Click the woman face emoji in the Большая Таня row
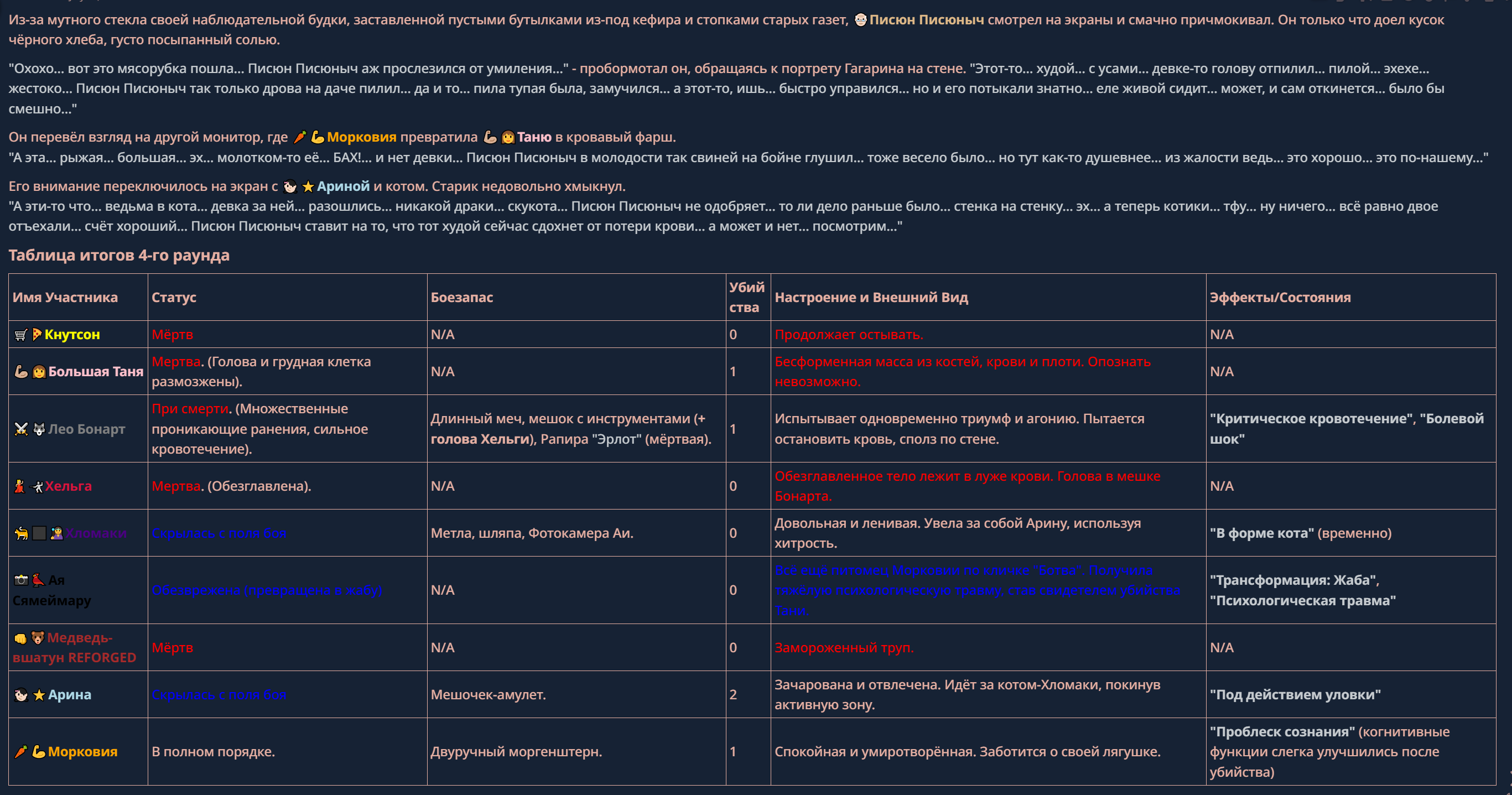The height and width of the screenshot is (795, 1512). pyautogui.click(x=39, y=372)
